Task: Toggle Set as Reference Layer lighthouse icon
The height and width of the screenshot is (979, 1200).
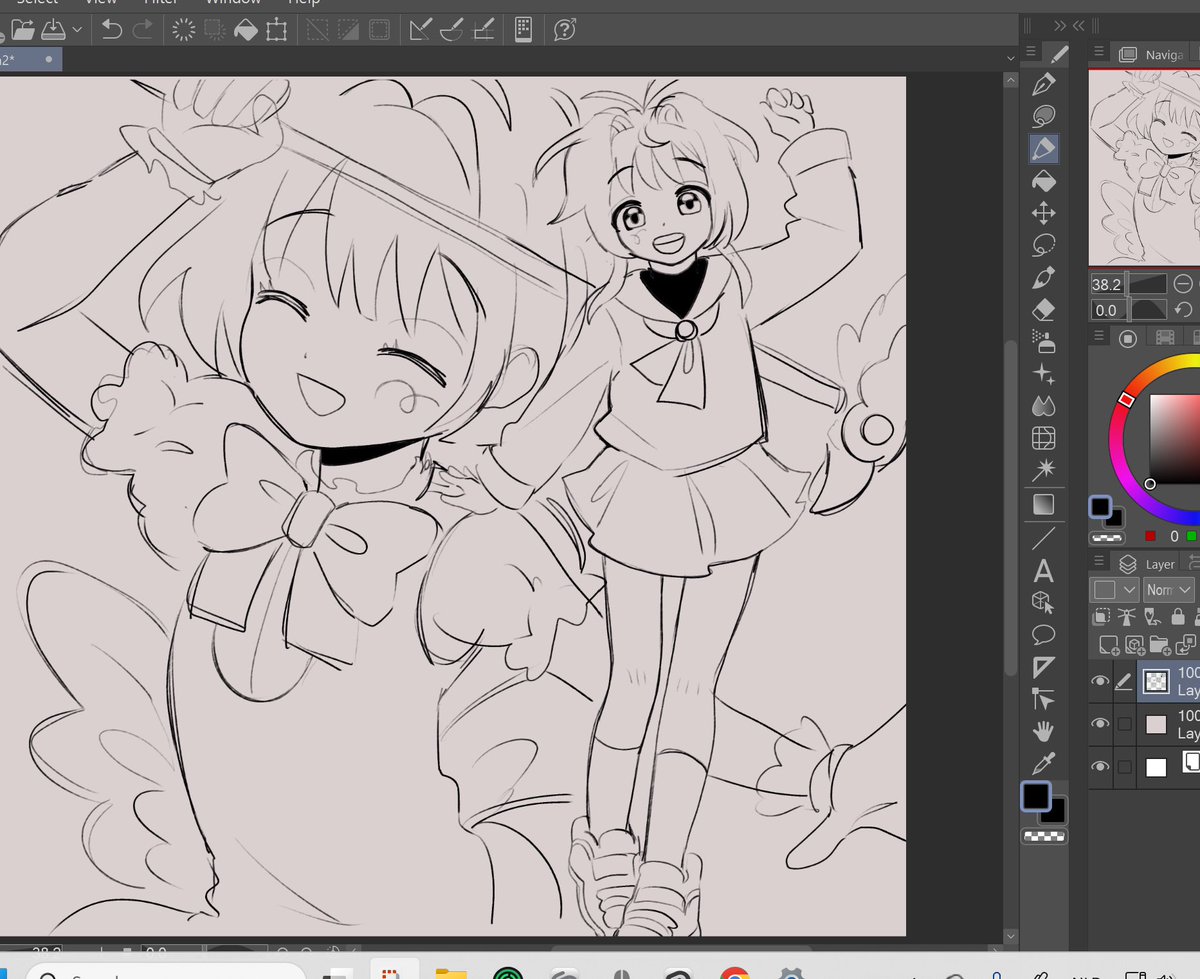Action: click(1128, 616)
